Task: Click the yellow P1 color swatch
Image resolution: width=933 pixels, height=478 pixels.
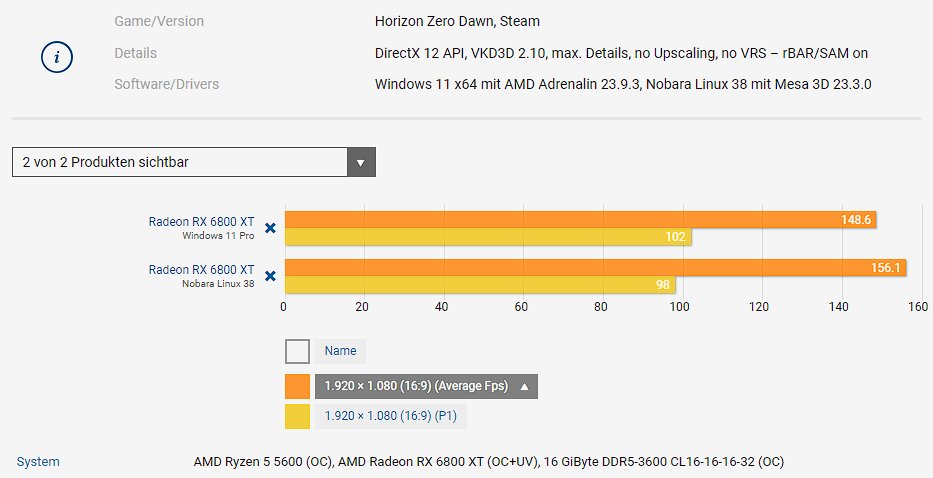Action: [297, 416]
